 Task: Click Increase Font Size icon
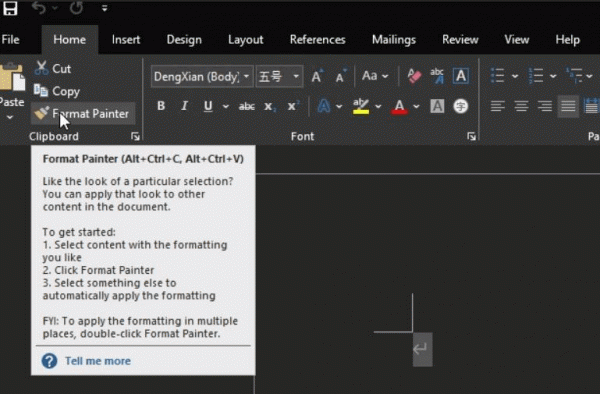click(317, 76)
